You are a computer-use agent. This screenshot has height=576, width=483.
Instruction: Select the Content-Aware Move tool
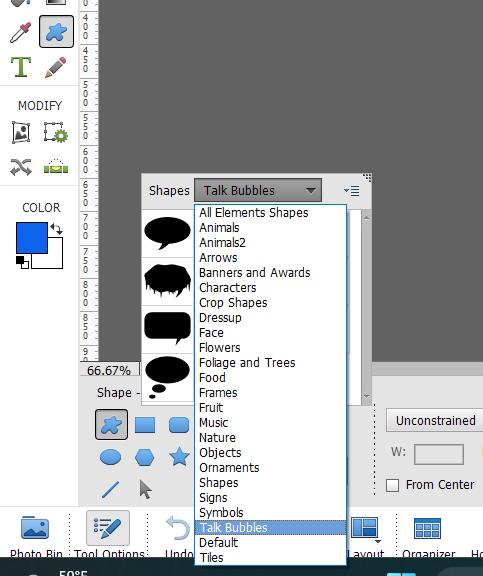(x=21, y=167)
